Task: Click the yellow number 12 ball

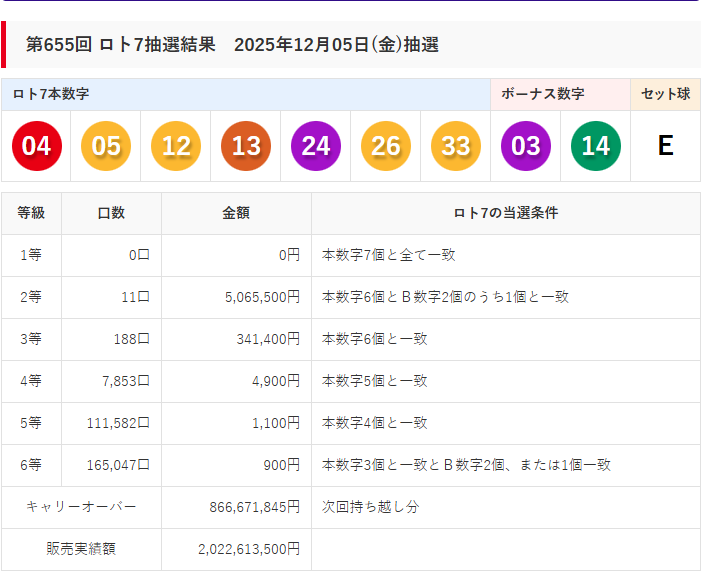Action: 176,146
